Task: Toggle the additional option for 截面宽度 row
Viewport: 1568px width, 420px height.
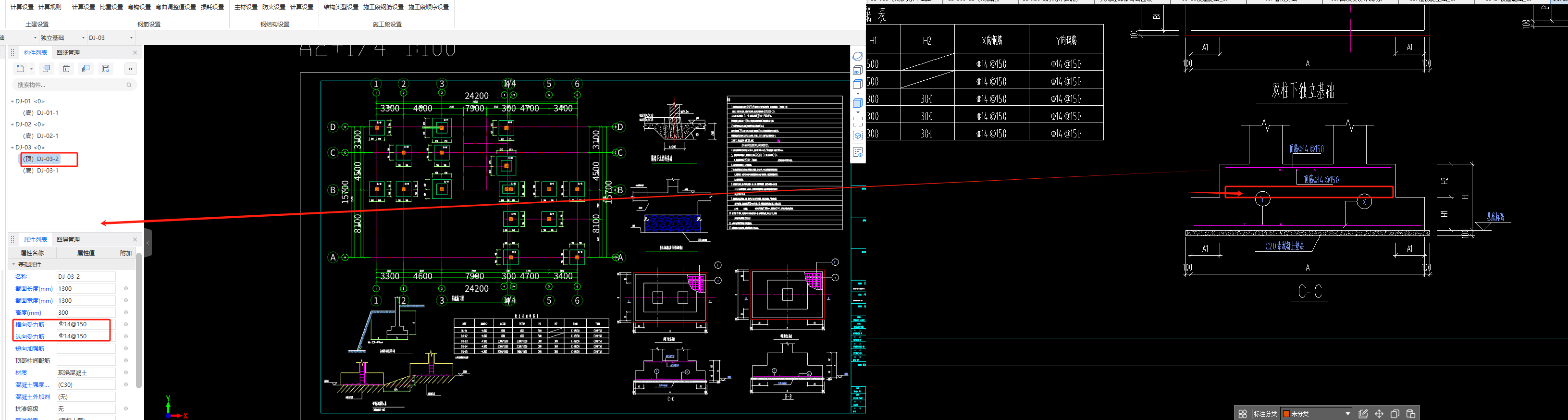Action: pos(126,301)
